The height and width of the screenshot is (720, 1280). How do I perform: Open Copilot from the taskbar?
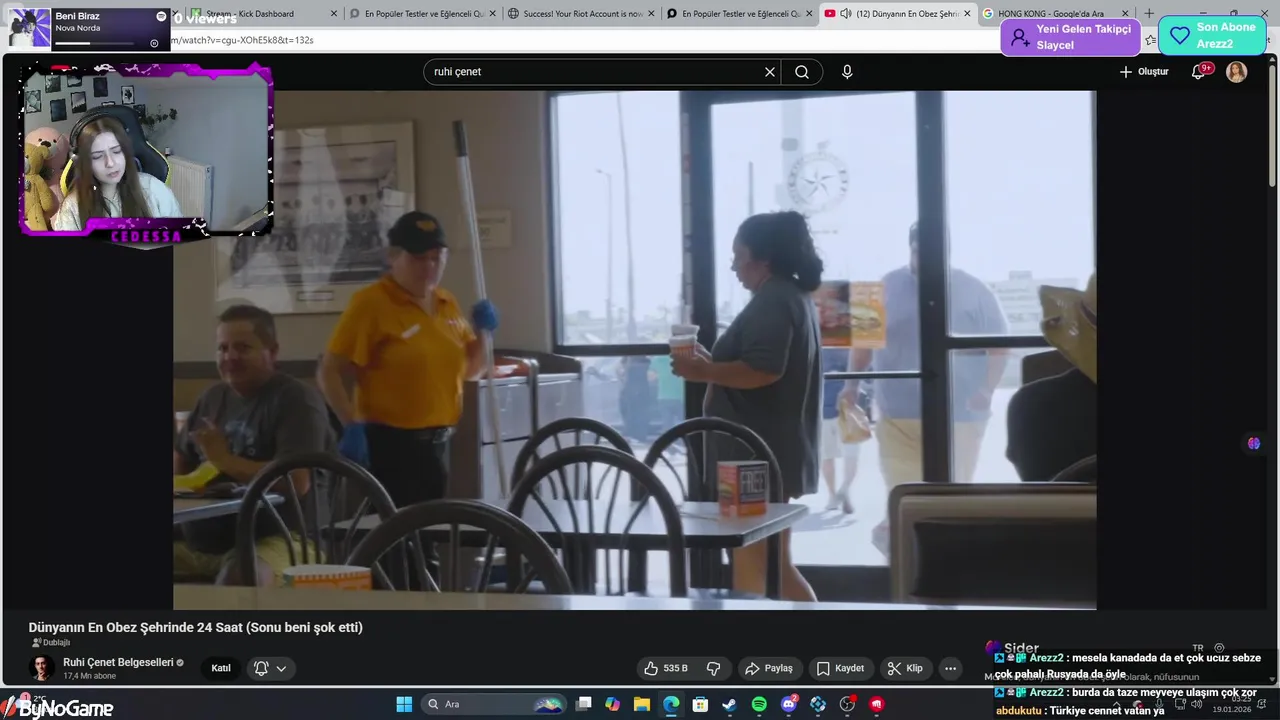[612, 704]
